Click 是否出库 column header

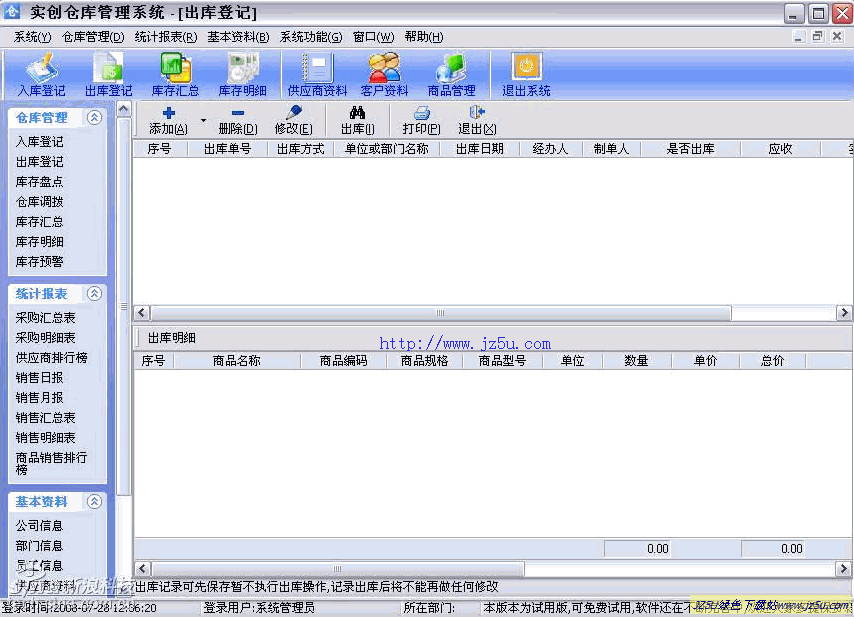[x=690, y=149]
